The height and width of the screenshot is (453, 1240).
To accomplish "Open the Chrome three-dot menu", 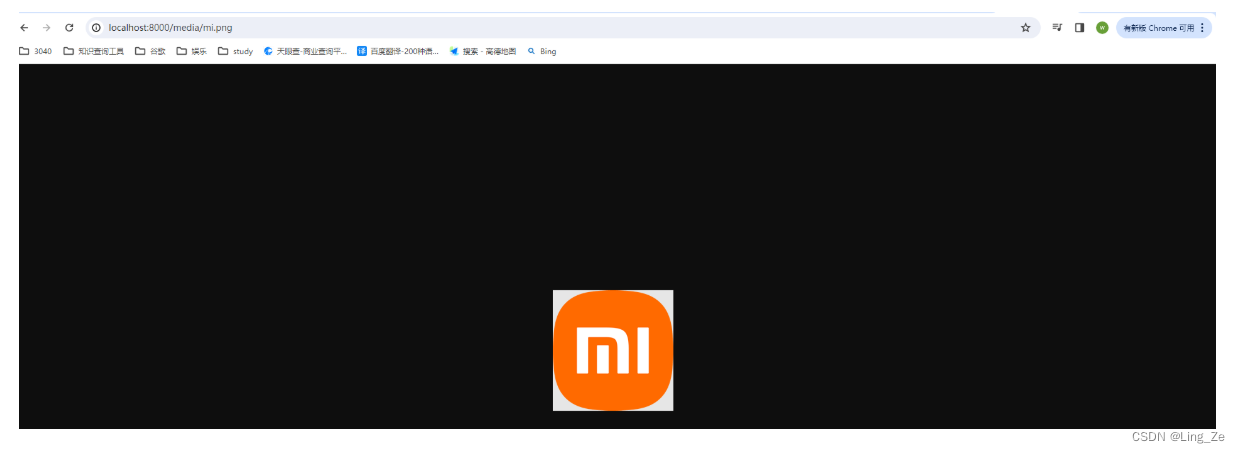I will 1202,28.
